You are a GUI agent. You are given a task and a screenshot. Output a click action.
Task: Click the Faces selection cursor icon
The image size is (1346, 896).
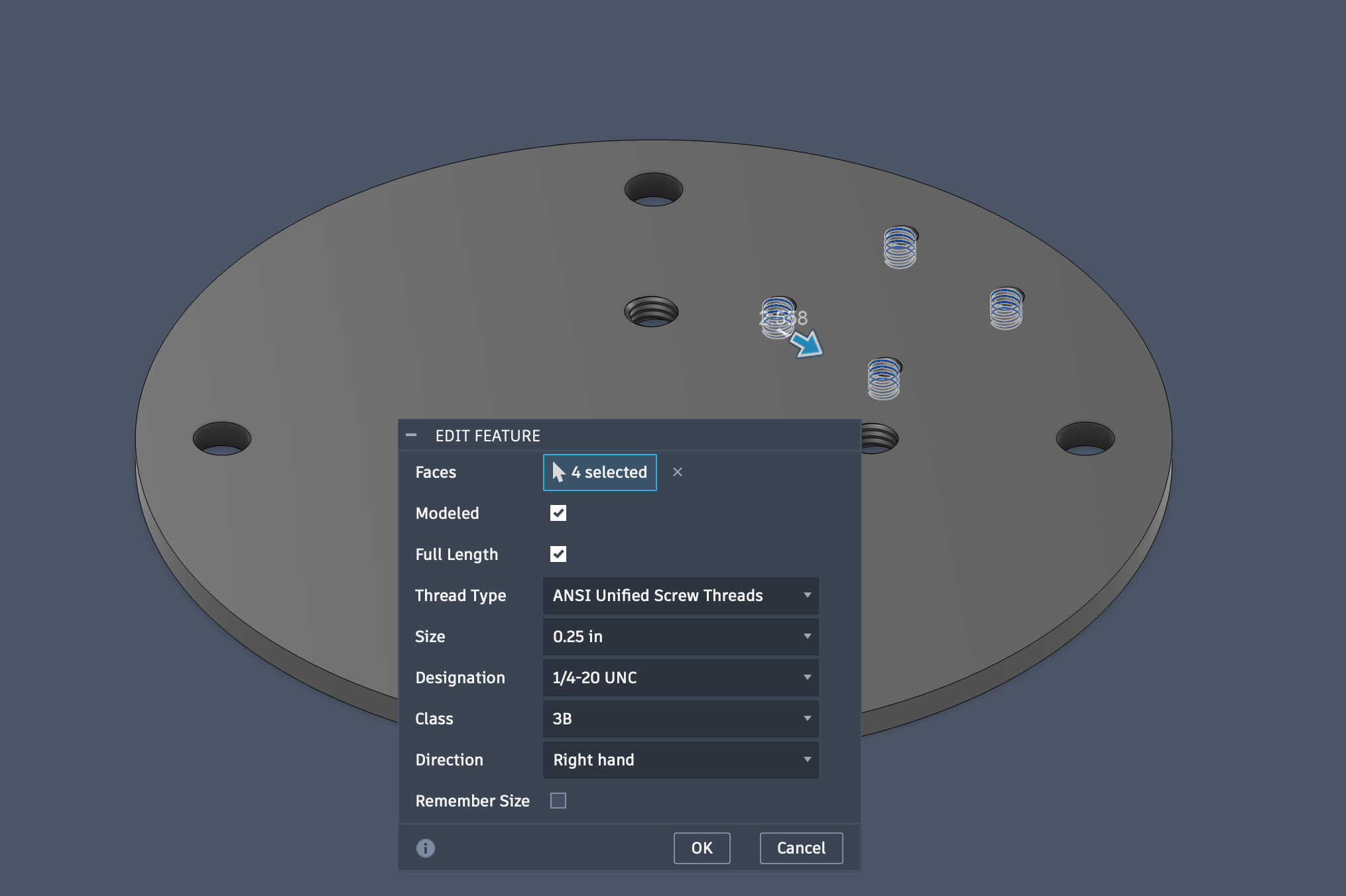coord(558,472)
